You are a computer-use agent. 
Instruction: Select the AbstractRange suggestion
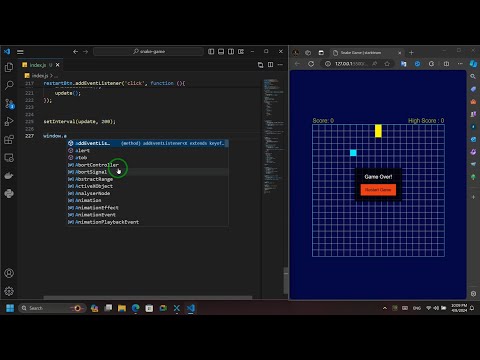tap(148, 179)
